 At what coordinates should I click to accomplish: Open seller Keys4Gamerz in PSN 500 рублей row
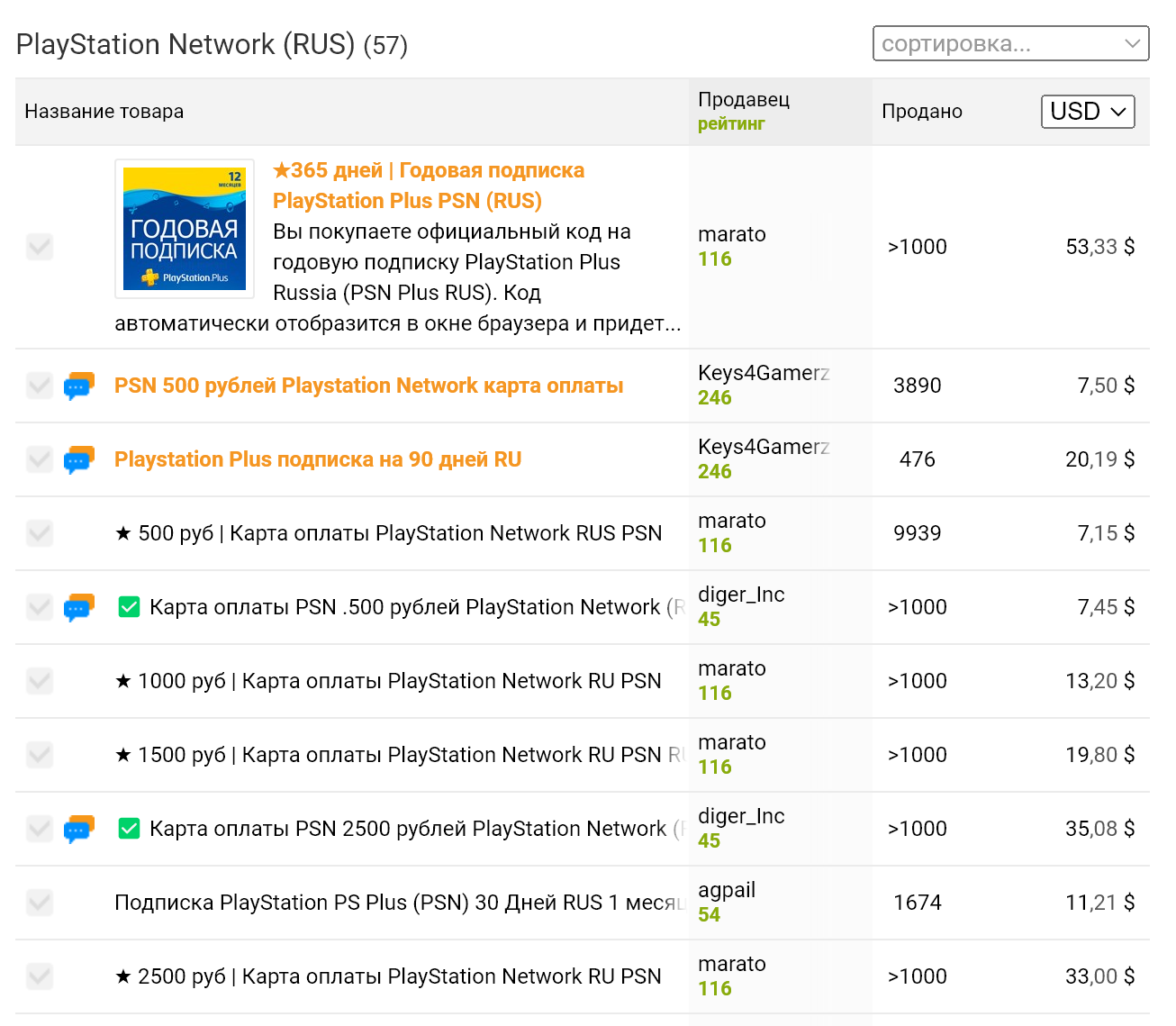tap(764, 373)
